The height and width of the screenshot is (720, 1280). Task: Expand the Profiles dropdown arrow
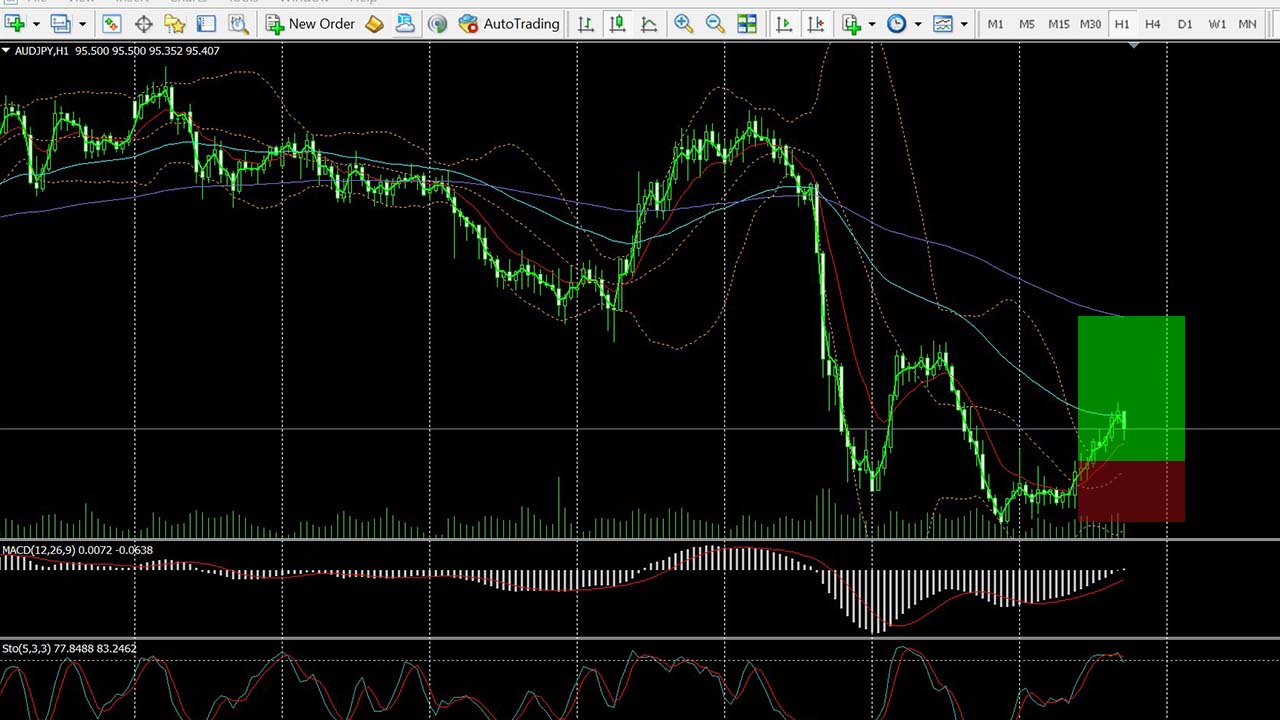coord(82,23)
